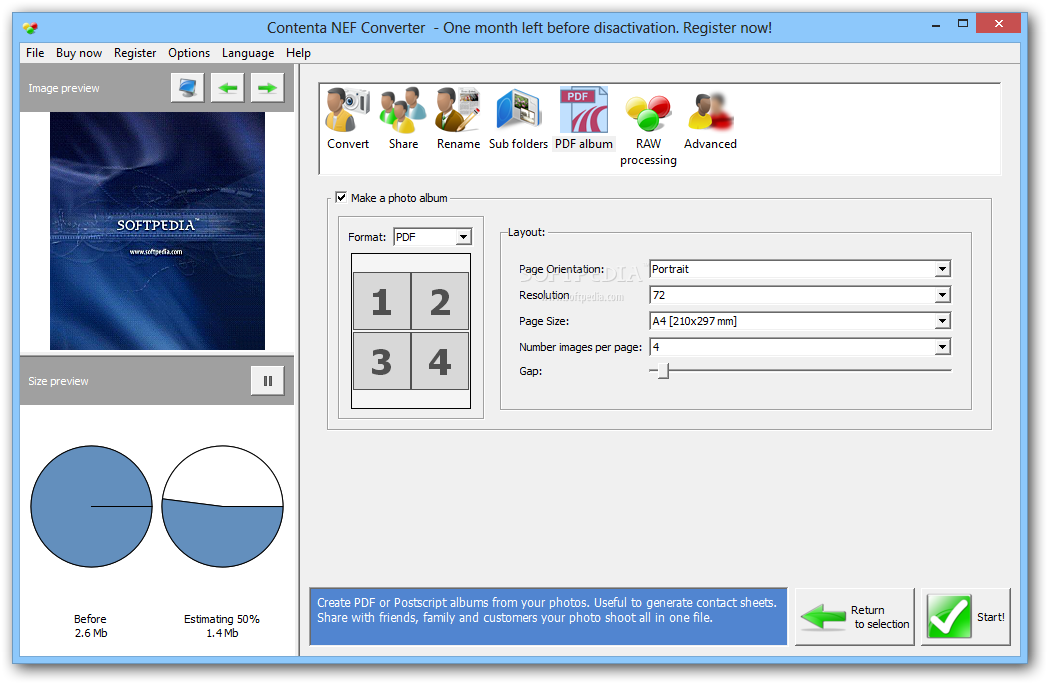
Task: Open the Language menu
Action: pyautogui.click(x=248, y=53)
